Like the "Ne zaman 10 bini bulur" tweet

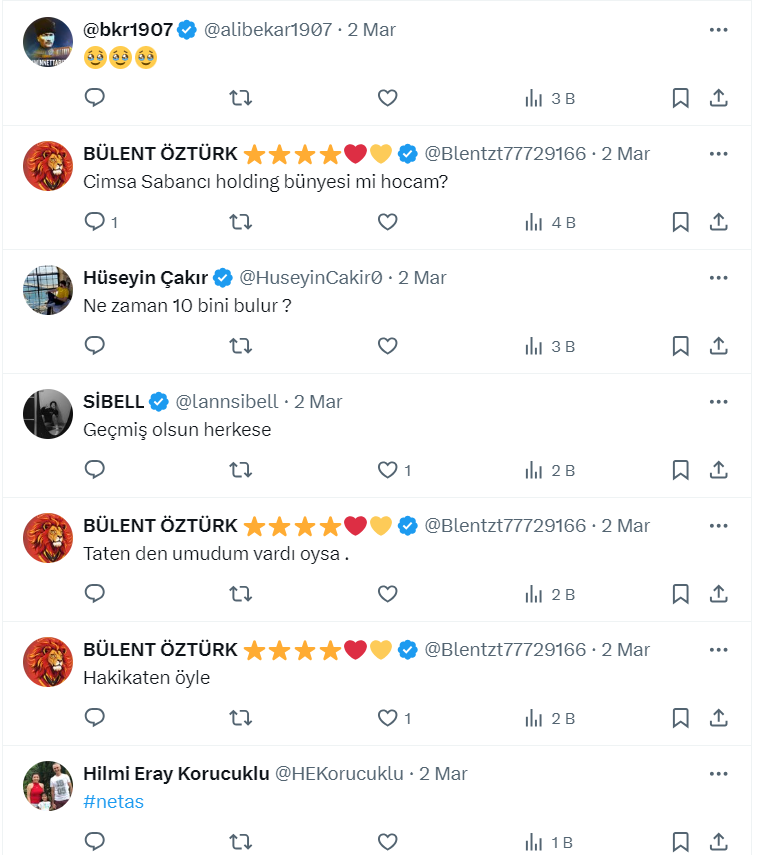pyautogui.click(x=388, y=346)
